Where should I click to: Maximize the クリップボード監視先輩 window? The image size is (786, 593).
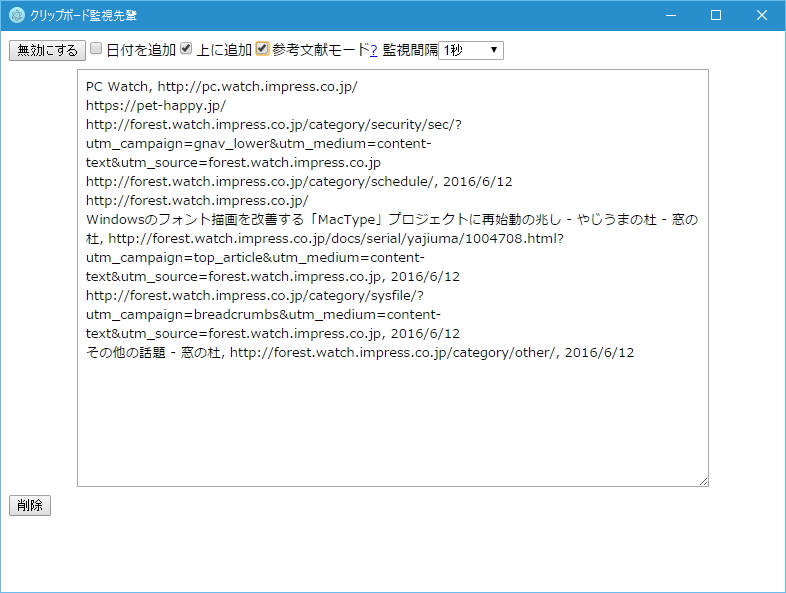(716, 15)
